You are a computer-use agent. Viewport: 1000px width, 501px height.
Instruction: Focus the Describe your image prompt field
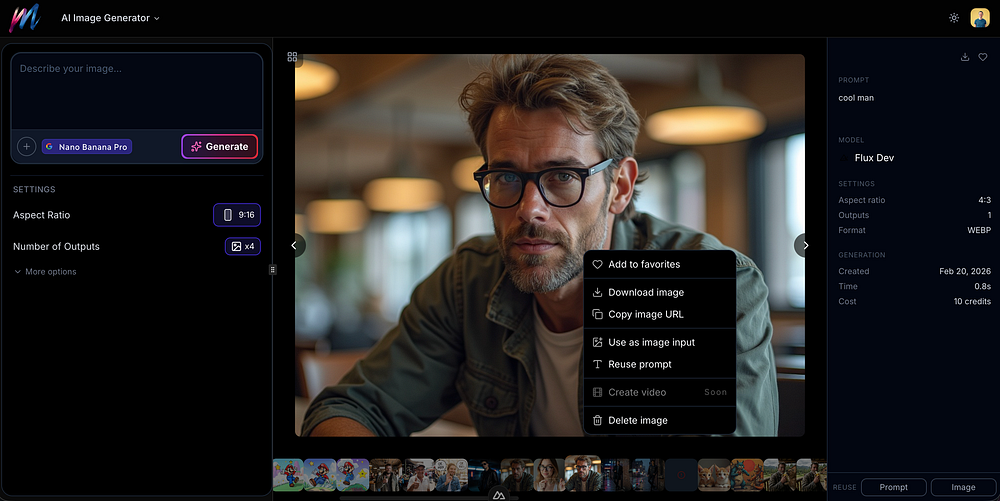136,91
